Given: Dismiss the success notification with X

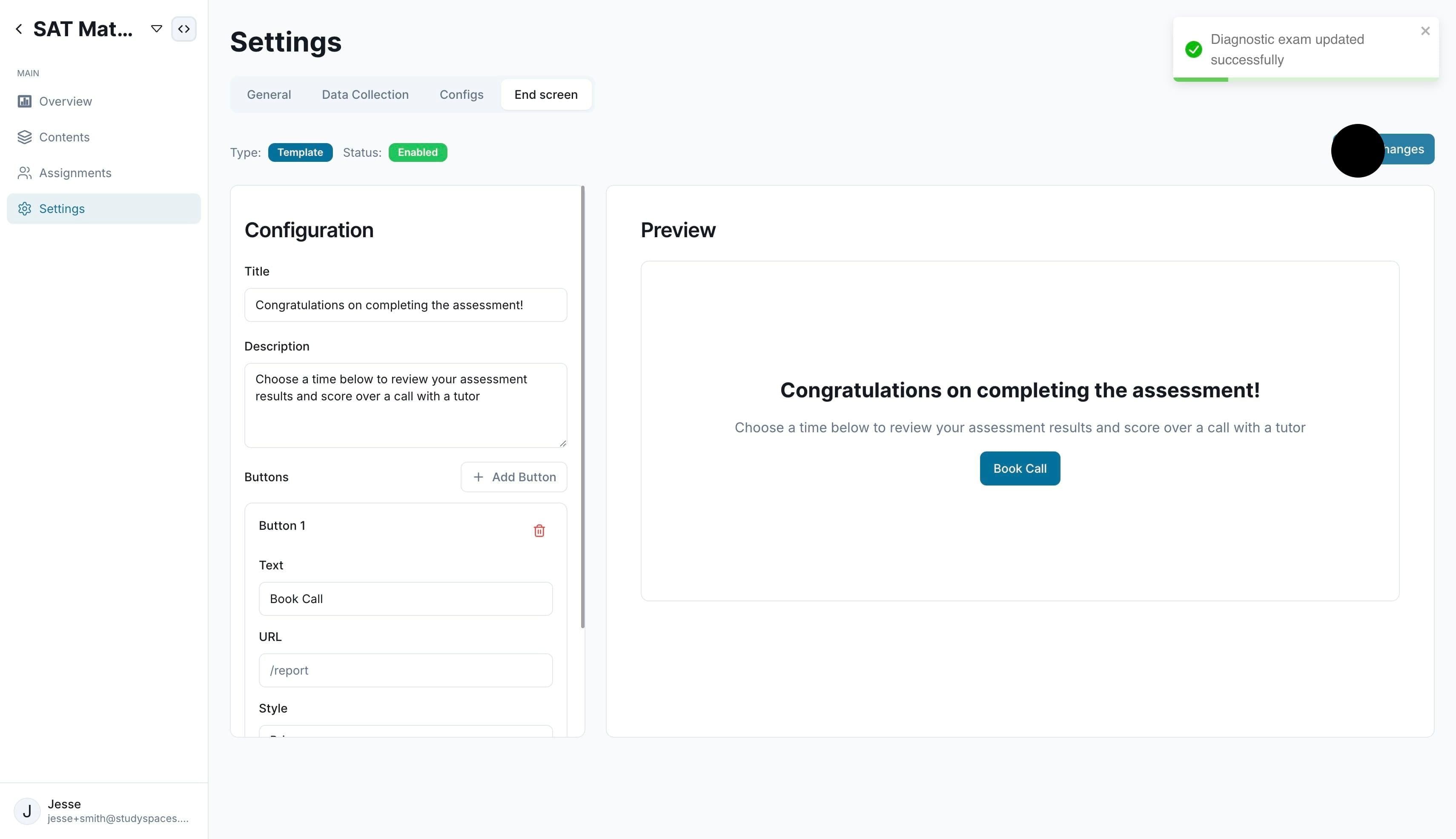Looking at the screenshot, I should click(1425, 31).
